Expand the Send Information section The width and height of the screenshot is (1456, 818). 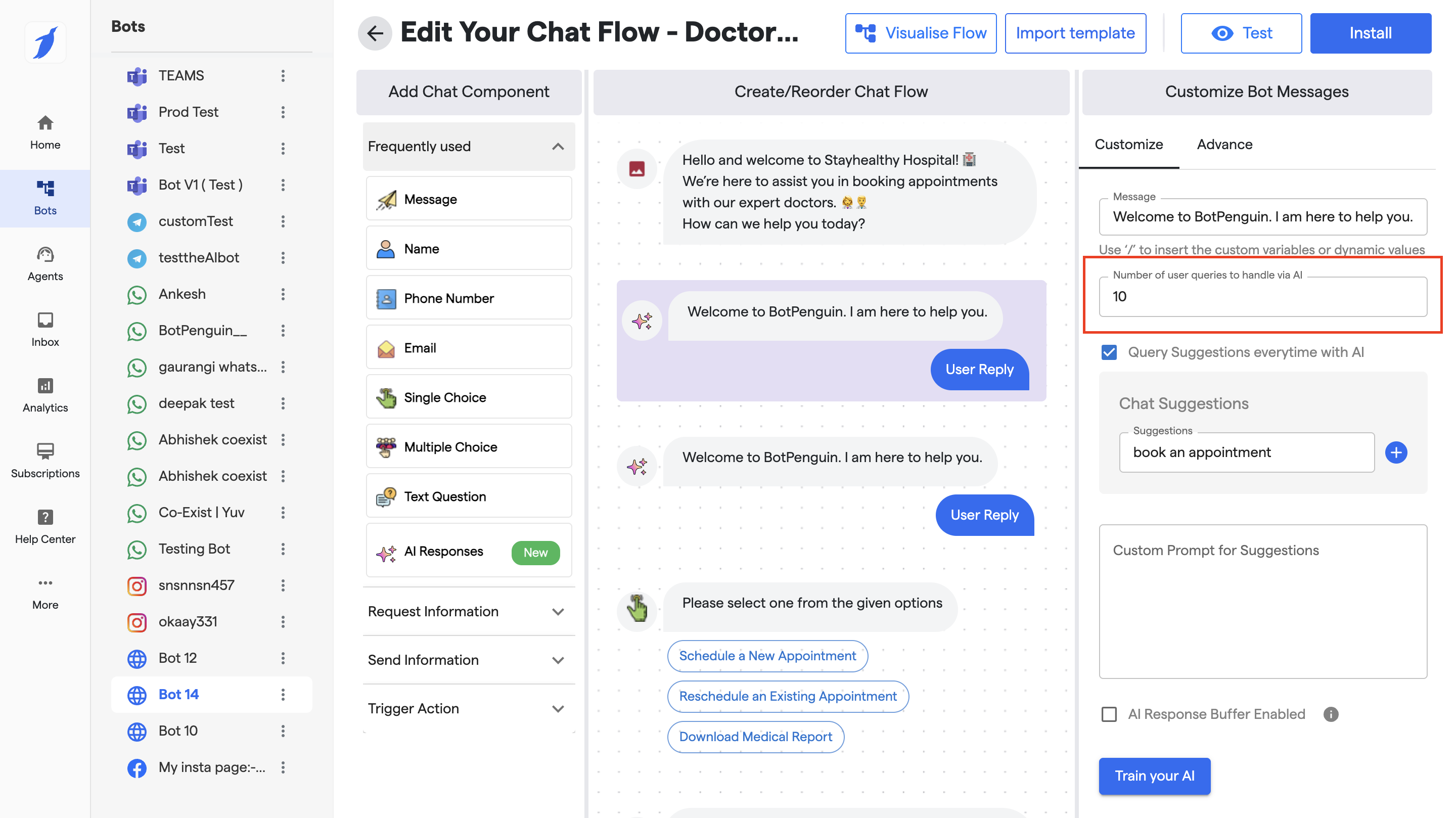557,660
